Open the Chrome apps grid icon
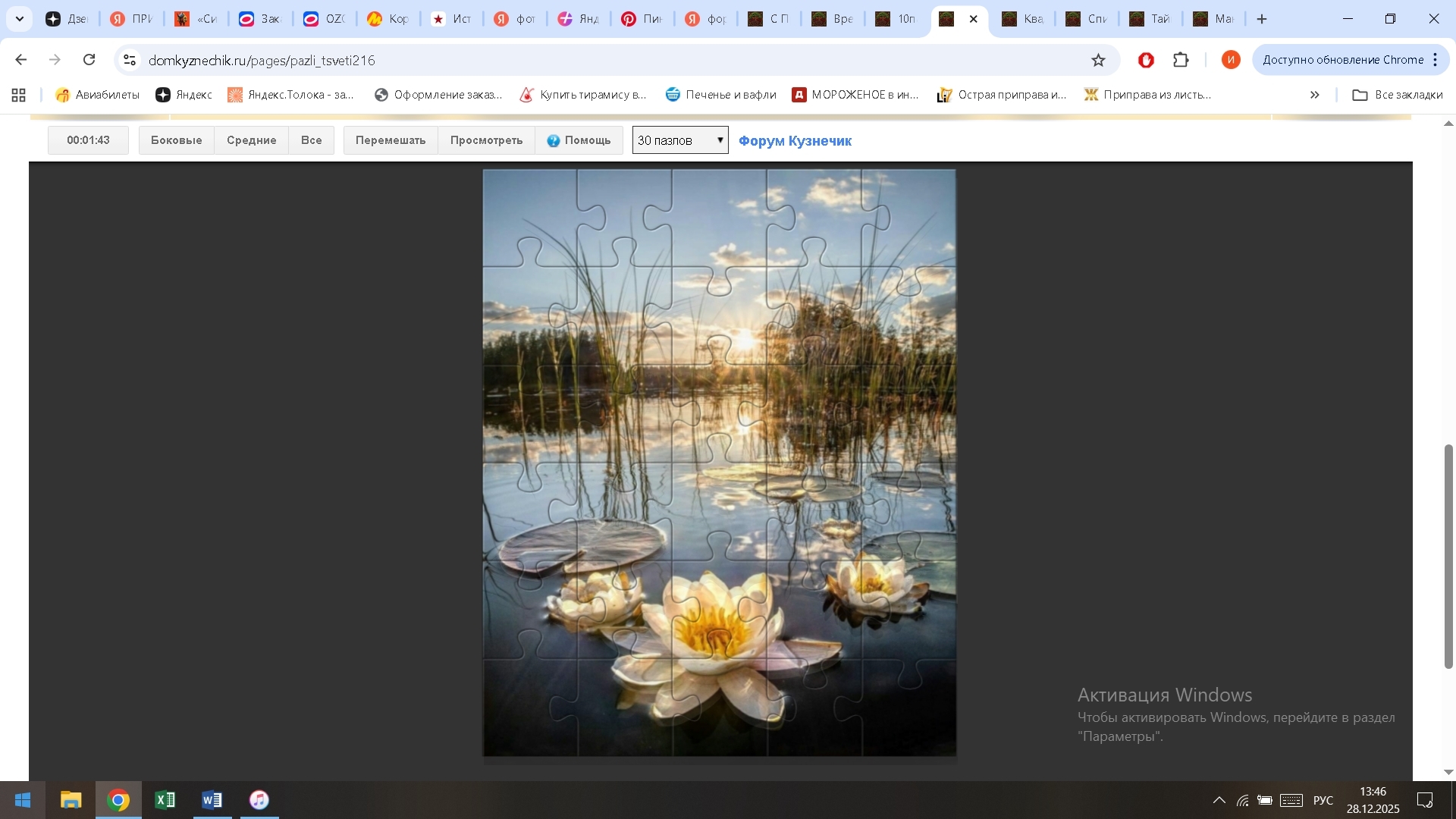1456x819 pixels. tap(19, 95)
